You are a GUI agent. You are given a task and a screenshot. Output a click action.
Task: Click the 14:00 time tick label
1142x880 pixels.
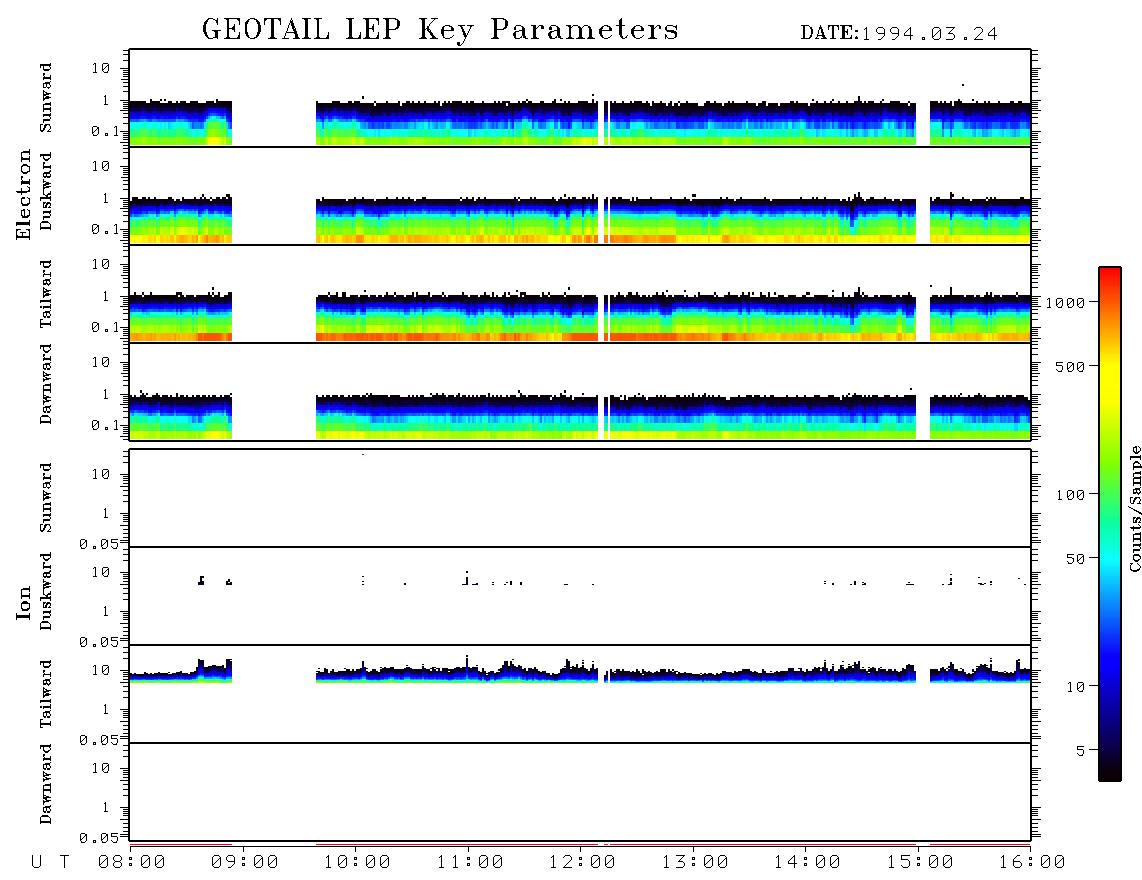click(807, 863)
